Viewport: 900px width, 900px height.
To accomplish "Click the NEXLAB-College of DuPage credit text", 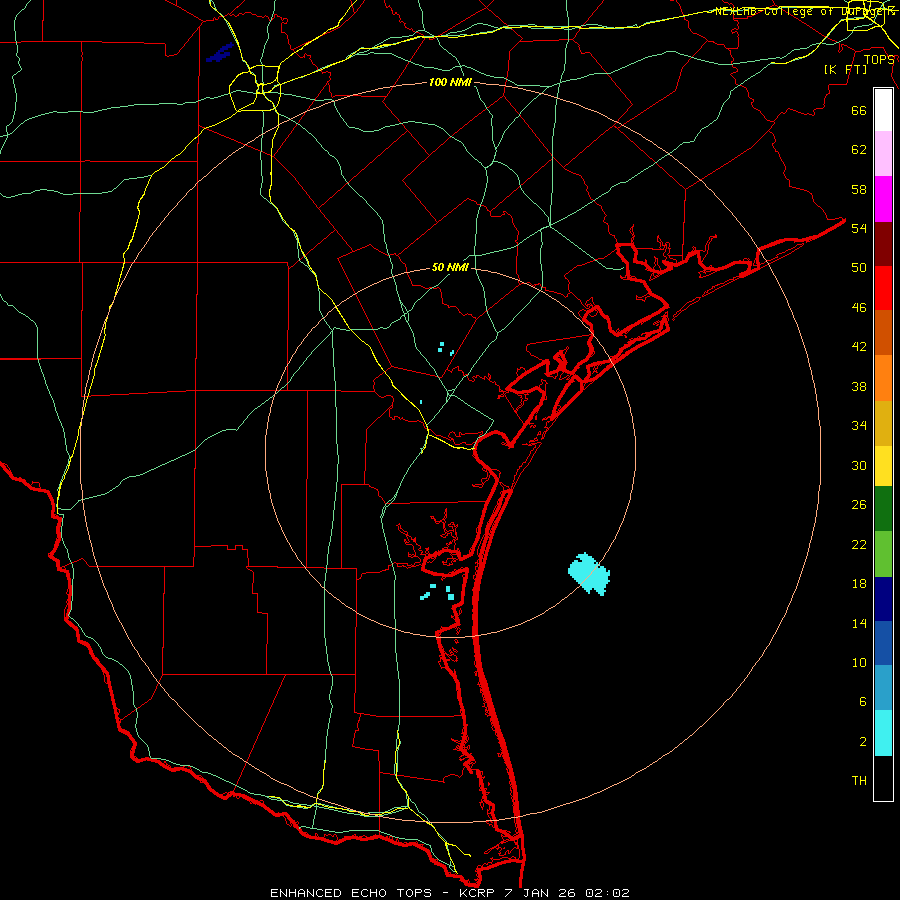I will click(x=805, y=11).
